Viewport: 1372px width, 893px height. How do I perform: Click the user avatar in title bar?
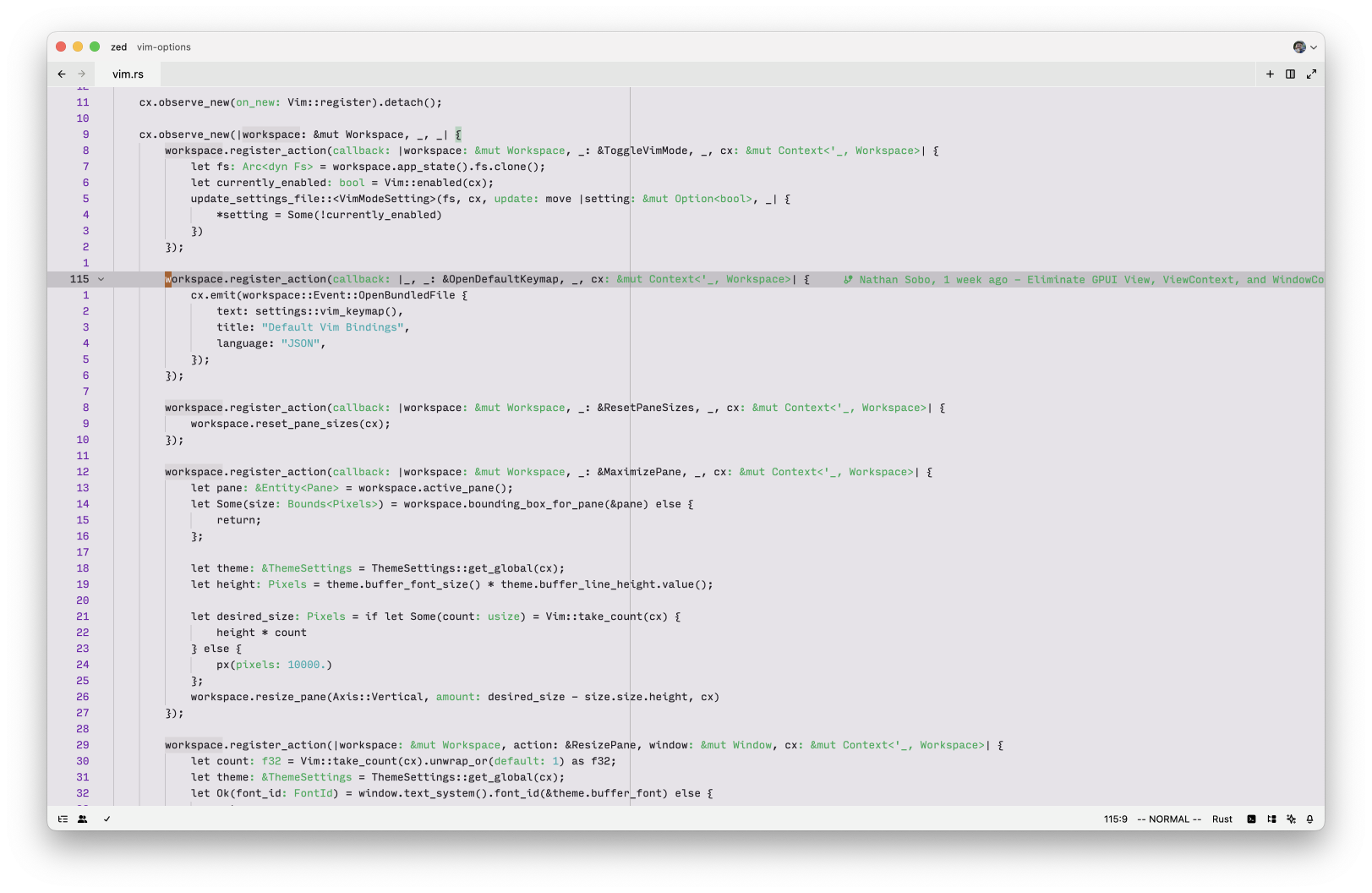coord(1299,47)
